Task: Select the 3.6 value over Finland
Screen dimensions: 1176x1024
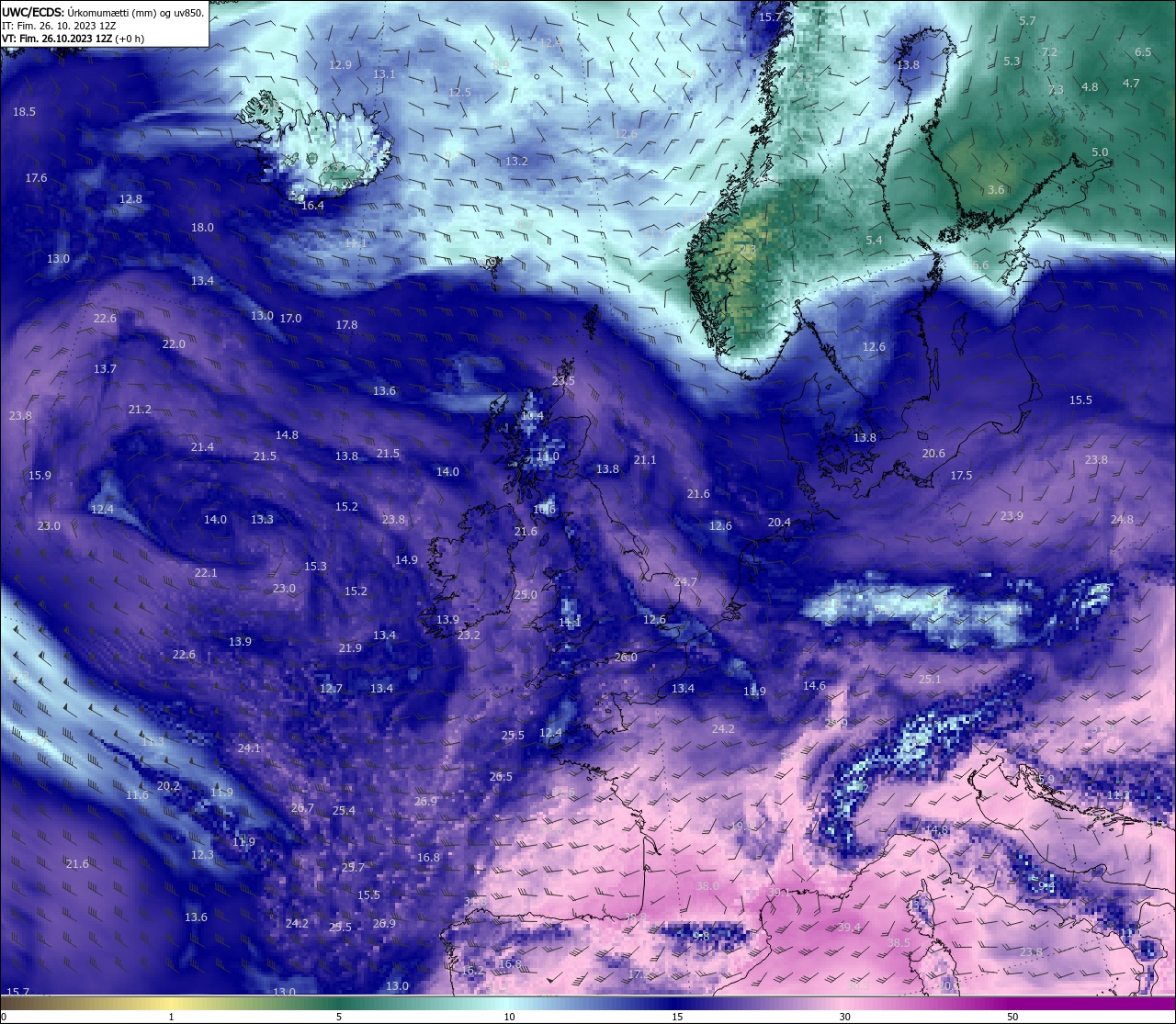Action: [996, 190]
